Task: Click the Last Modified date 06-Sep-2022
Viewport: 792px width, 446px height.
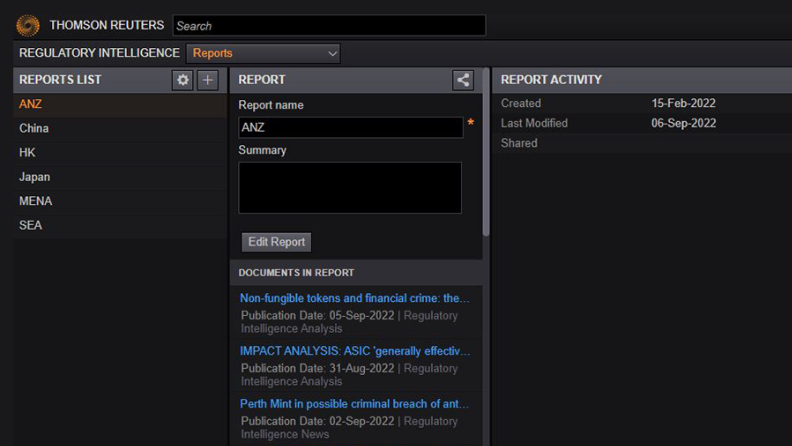Action: (x=683, y=123)
